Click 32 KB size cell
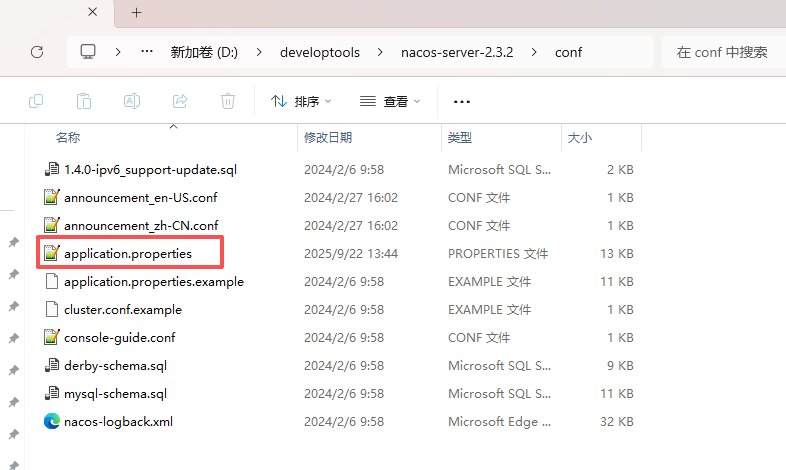 617,422
